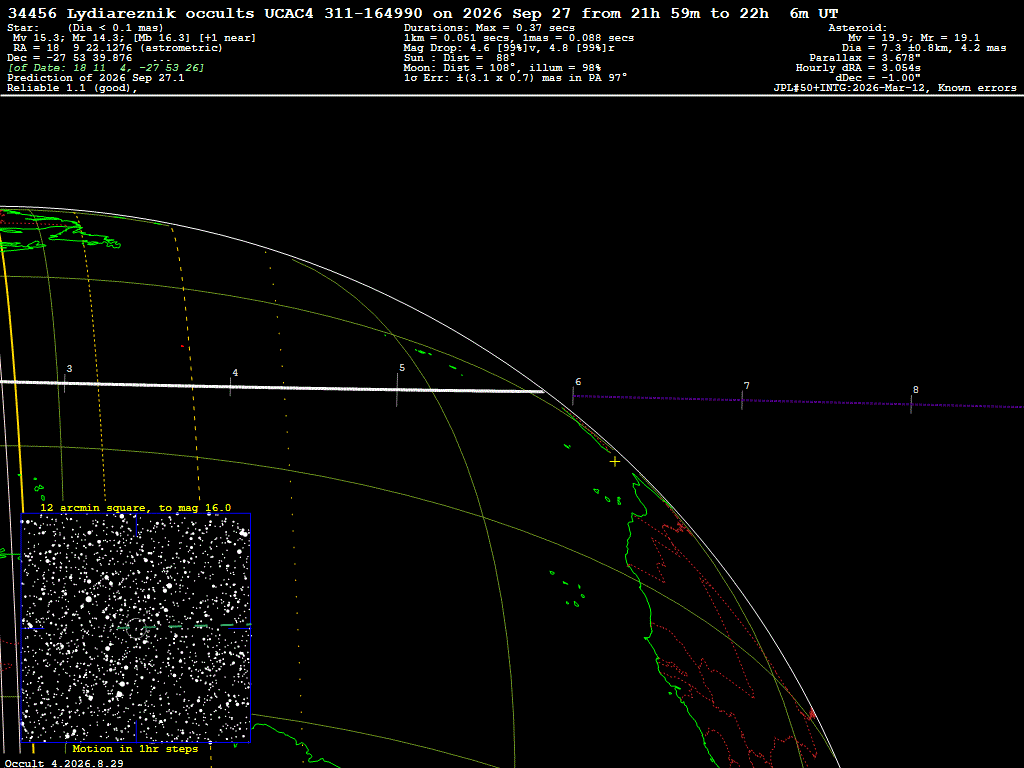Click the Mag Drop value line
This screenshot has width=1024, height=768.
coord(509,48)
